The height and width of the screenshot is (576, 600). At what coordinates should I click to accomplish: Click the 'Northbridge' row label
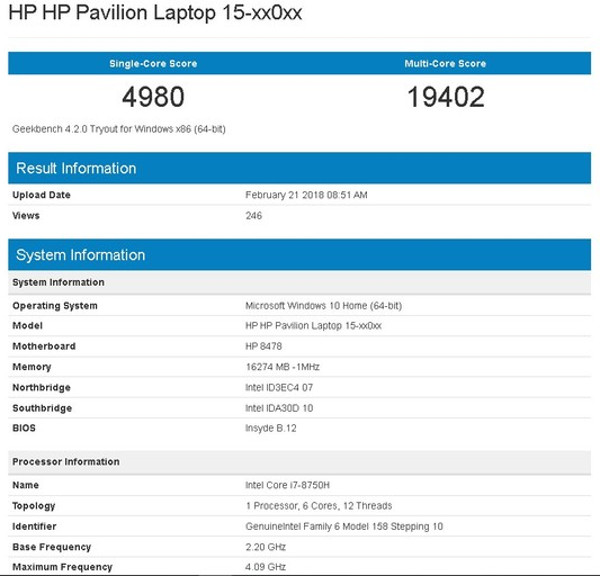41,388
